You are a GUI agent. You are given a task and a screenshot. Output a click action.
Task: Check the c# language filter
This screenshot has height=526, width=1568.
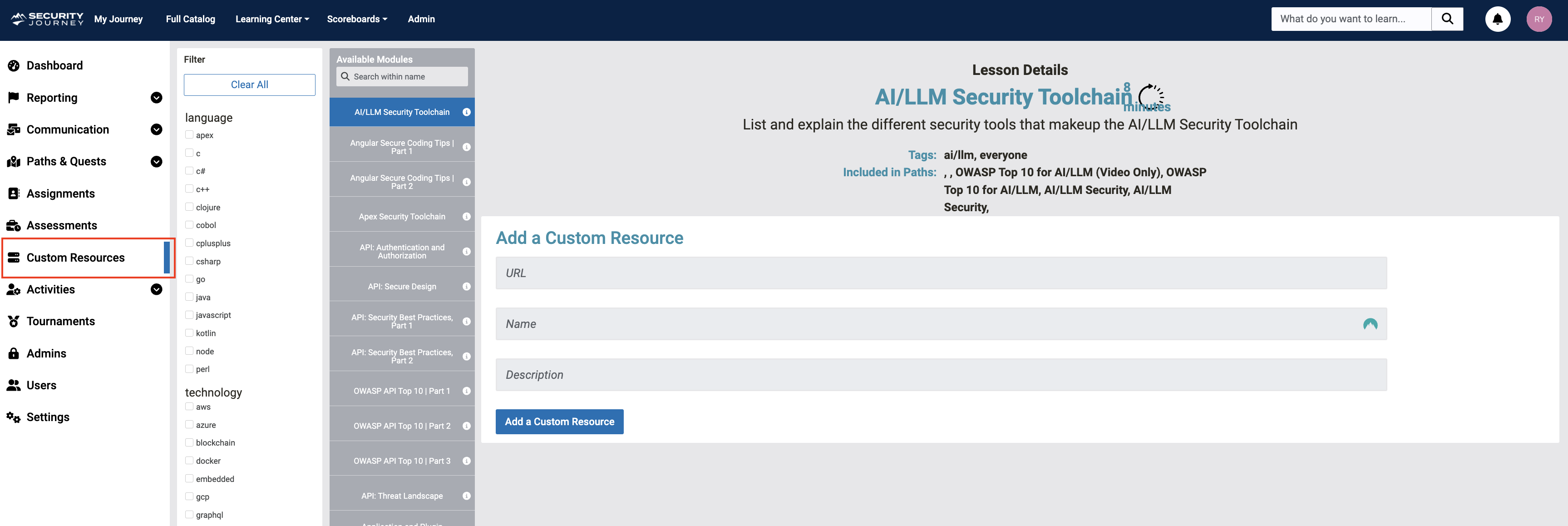(189, 170)
